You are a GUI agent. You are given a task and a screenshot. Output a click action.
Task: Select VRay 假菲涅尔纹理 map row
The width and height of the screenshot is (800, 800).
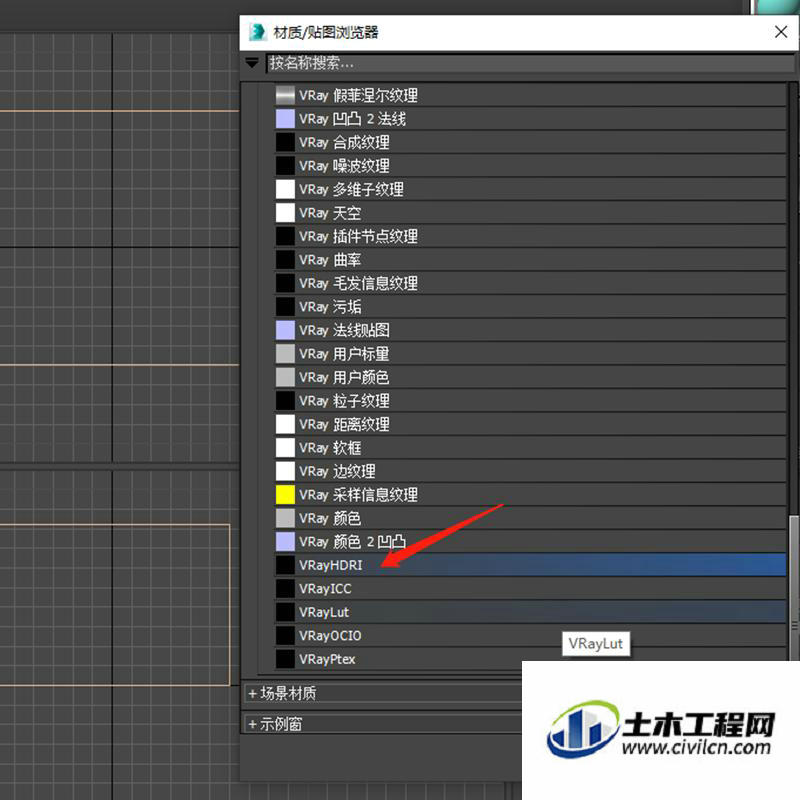click(530, 95)
